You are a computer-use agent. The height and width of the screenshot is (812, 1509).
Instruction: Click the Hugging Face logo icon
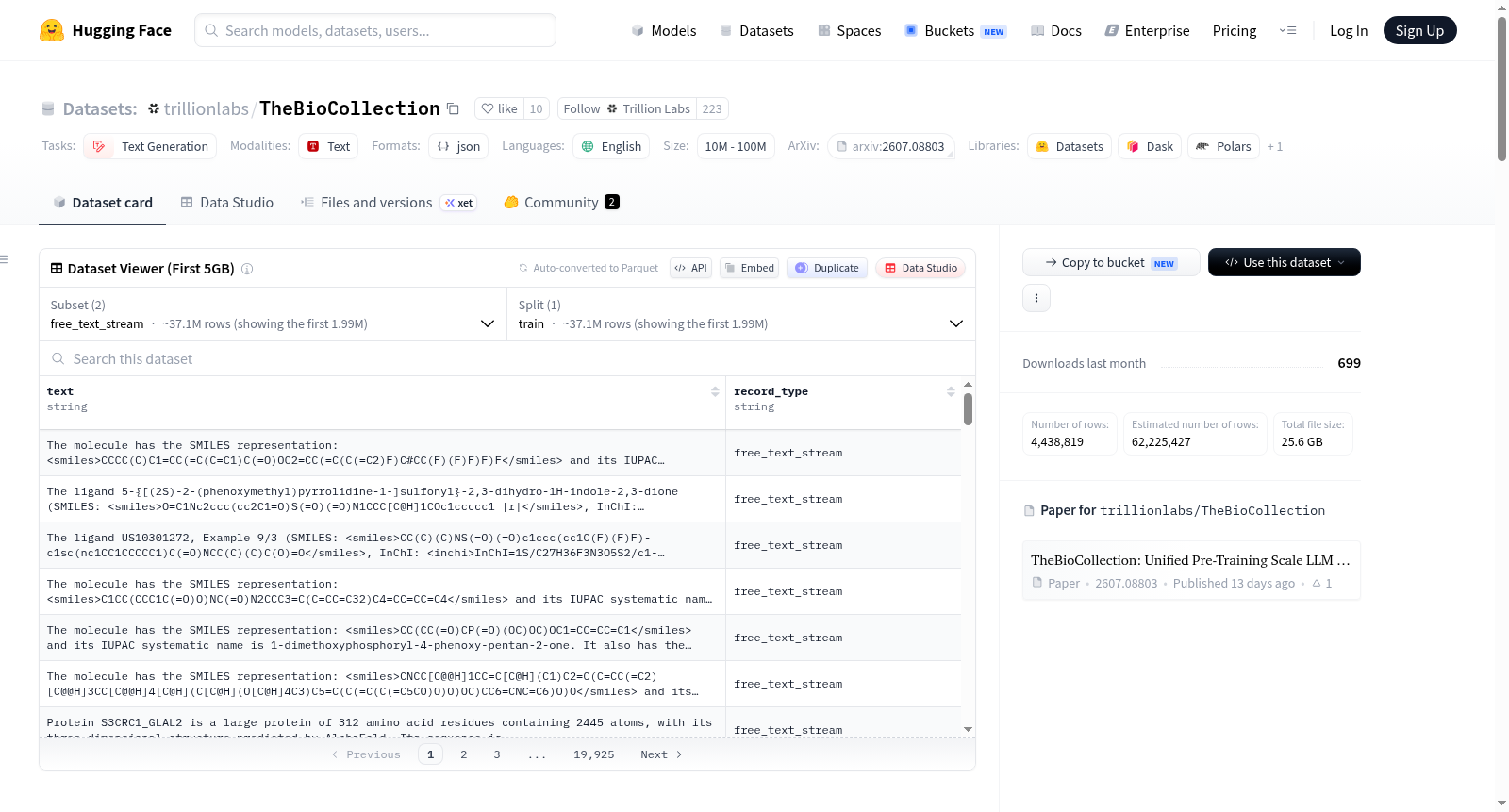tap(52, 30)
